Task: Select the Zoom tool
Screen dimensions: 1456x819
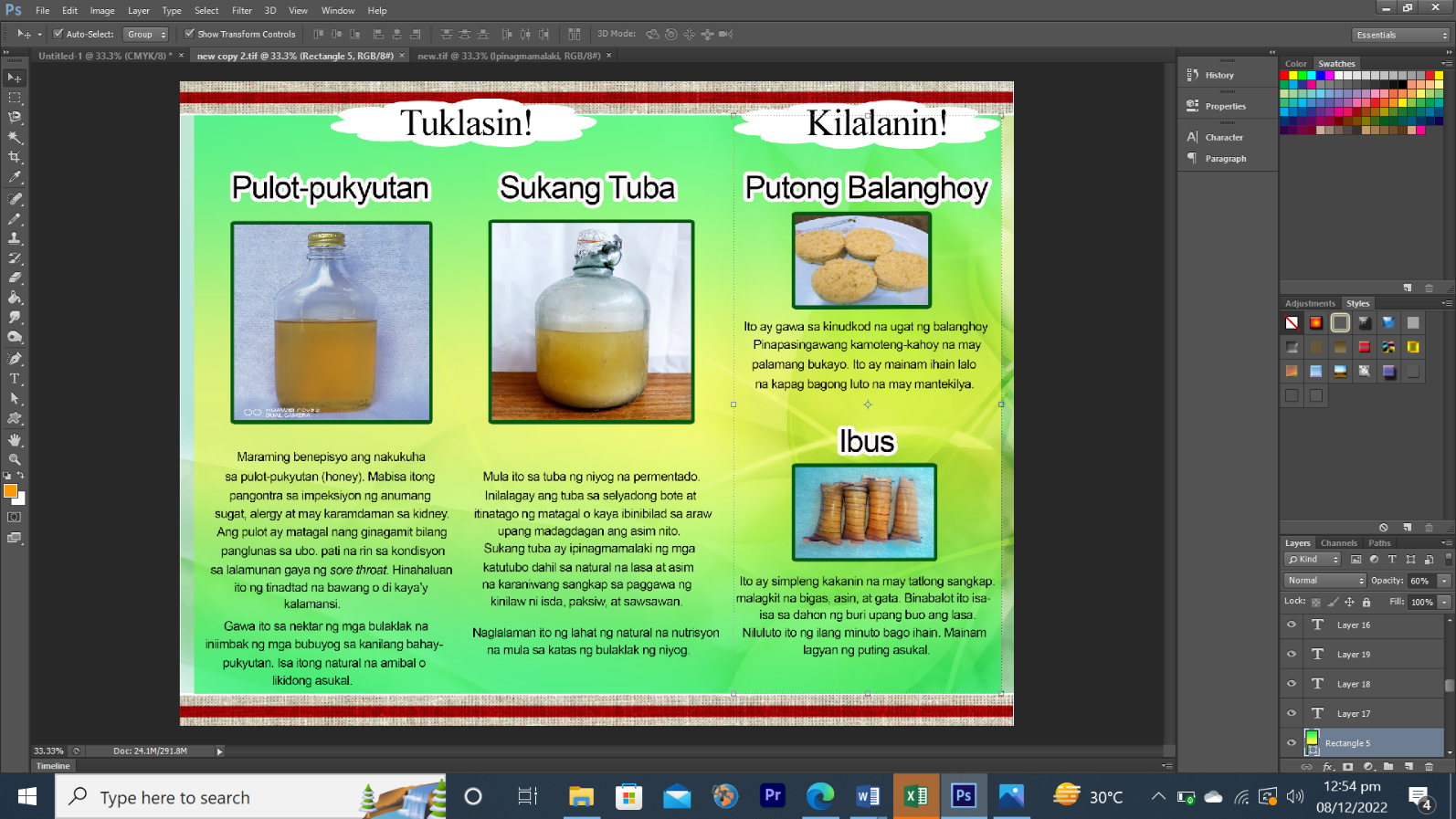Action: (15, 459)
